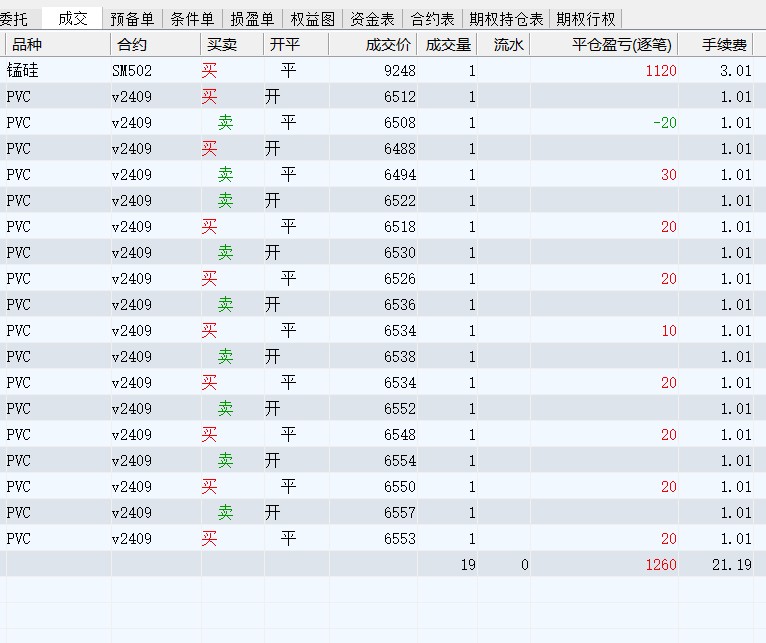The image size is (766, 643).
Task: Open the 预备单 tab
Action: (132, 19)
